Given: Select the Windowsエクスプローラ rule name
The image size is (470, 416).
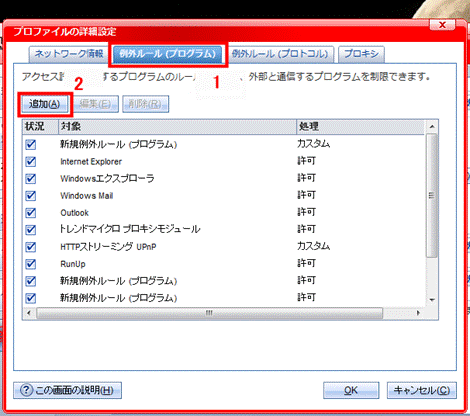Looking at the screenshot, I should click(107, 179).
